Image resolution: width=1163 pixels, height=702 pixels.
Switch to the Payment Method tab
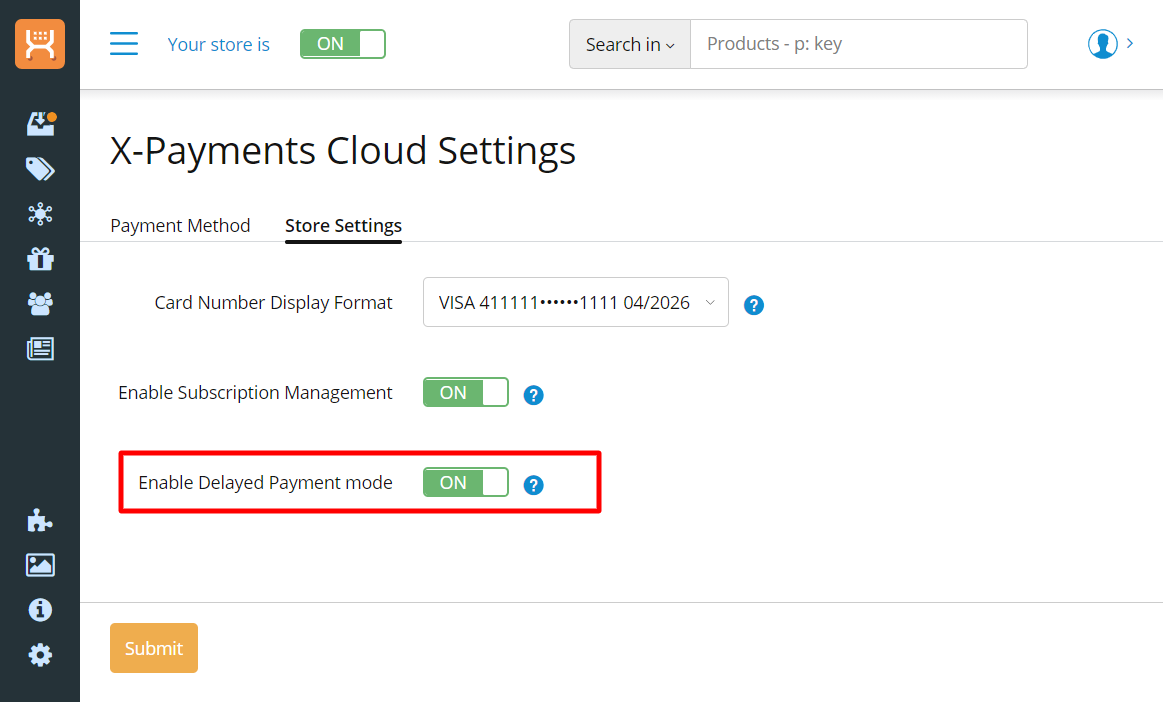[180, 226]
